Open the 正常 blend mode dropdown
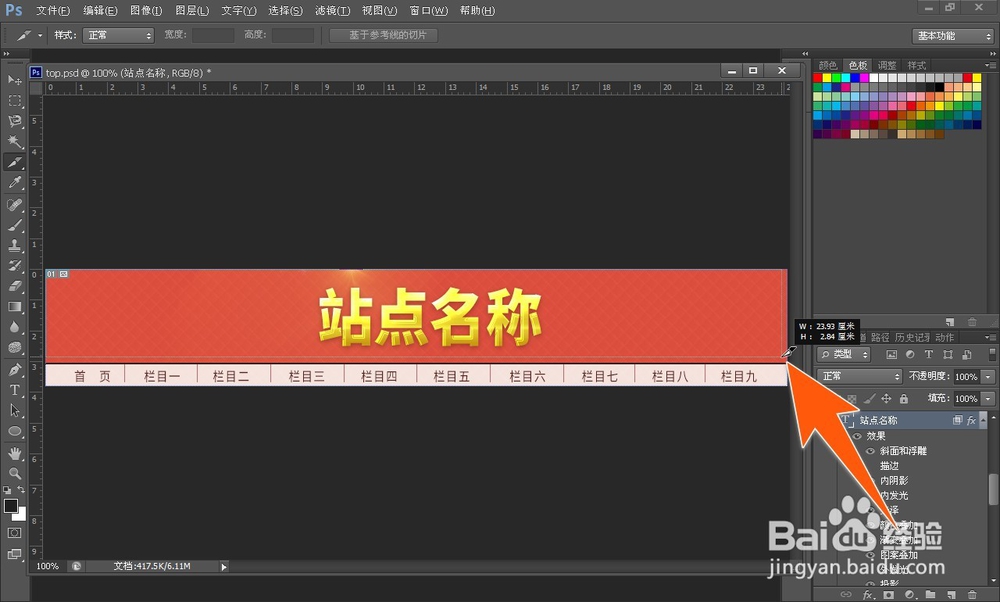The width and height of the screenshot is (1000, 602). pos(860,376)
